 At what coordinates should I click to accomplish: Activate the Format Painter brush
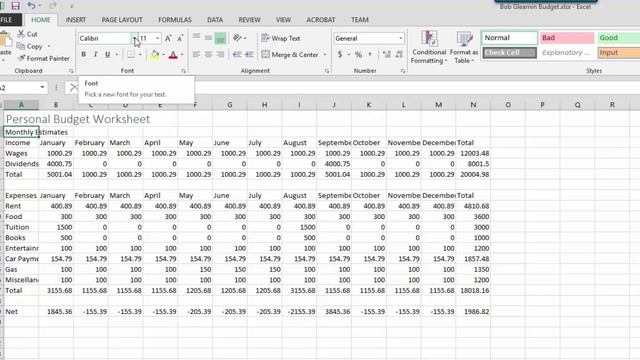tap(43, 58)
